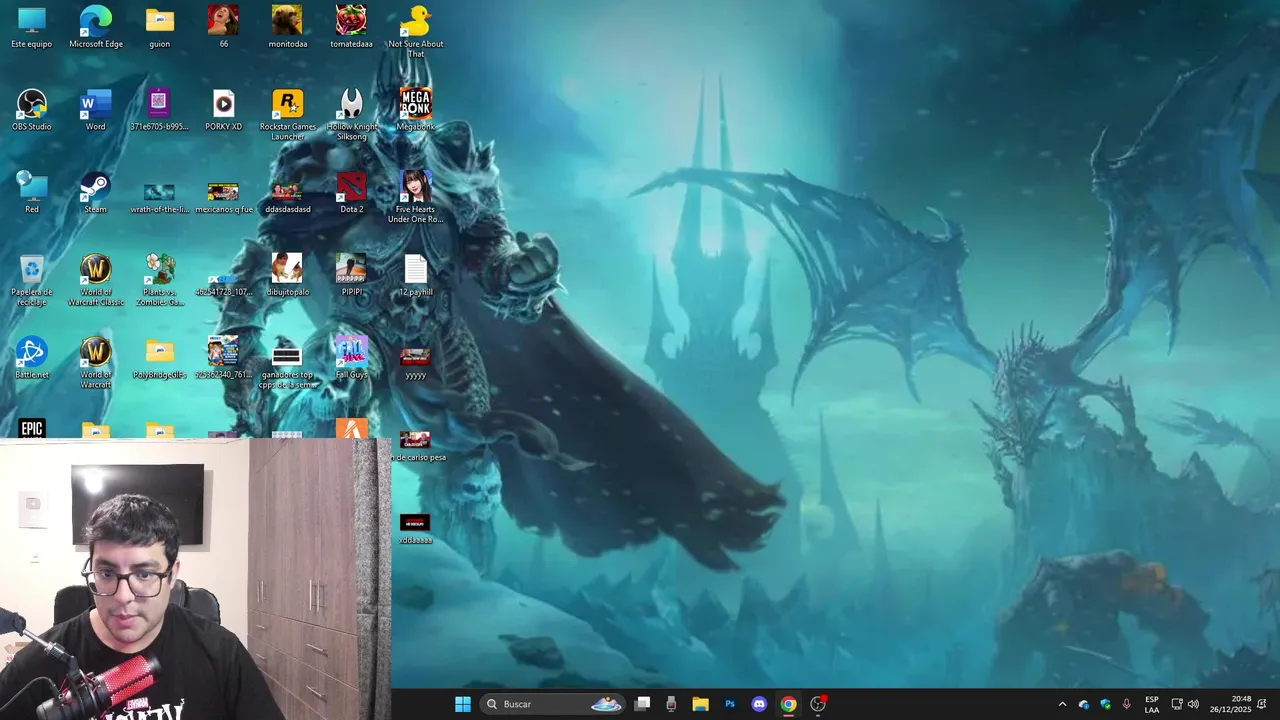The width and height of the screenshot is (1280, 720).
Task: Select the wrath-of-the-li image file
Action: pos(159,196)
